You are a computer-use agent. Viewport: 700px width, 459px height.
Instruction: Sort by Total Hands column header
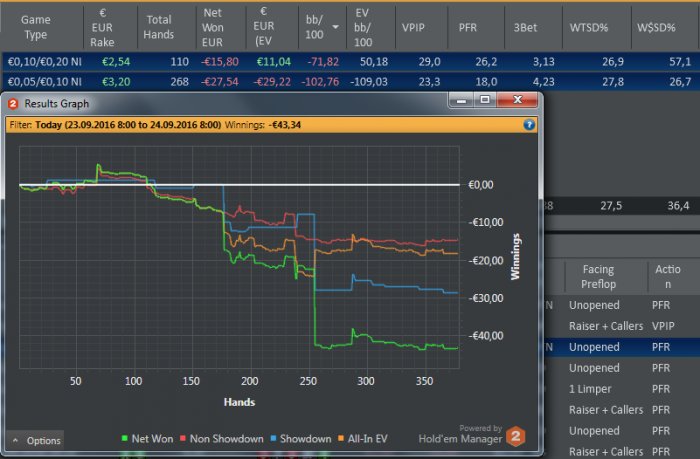pos(158,27)
